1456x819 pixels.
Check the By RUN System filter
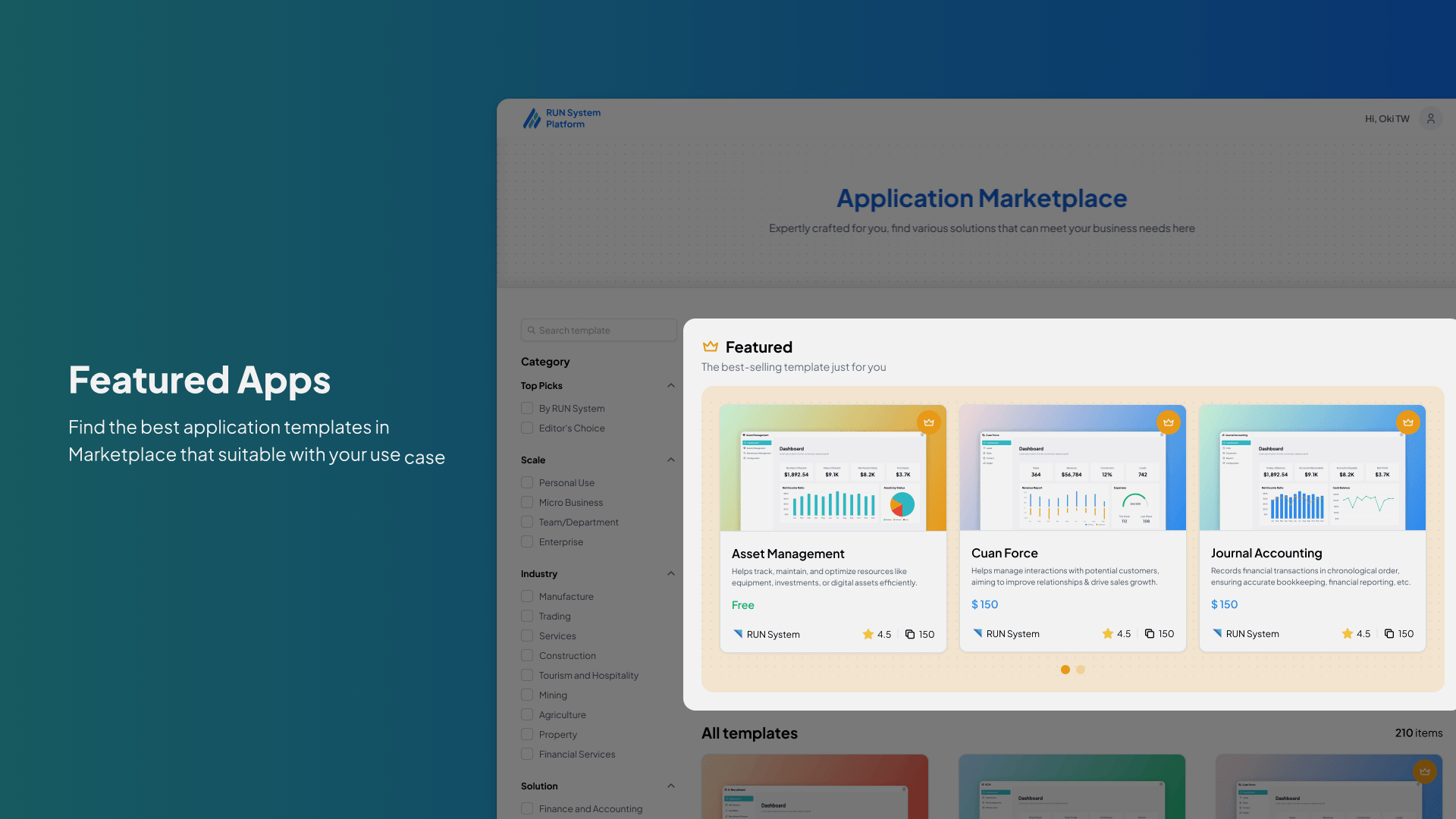[x=527, y=409]
